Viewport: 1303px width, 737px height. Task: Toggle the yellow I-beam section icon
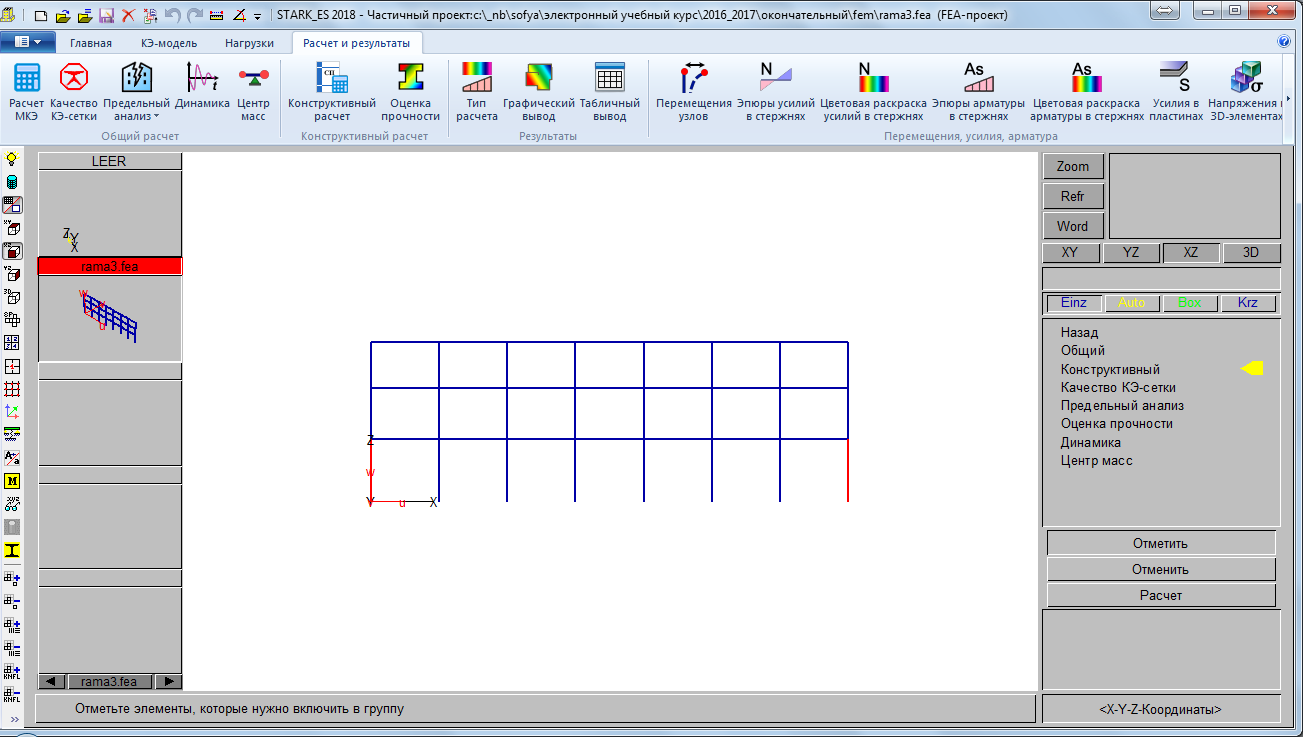12,550
